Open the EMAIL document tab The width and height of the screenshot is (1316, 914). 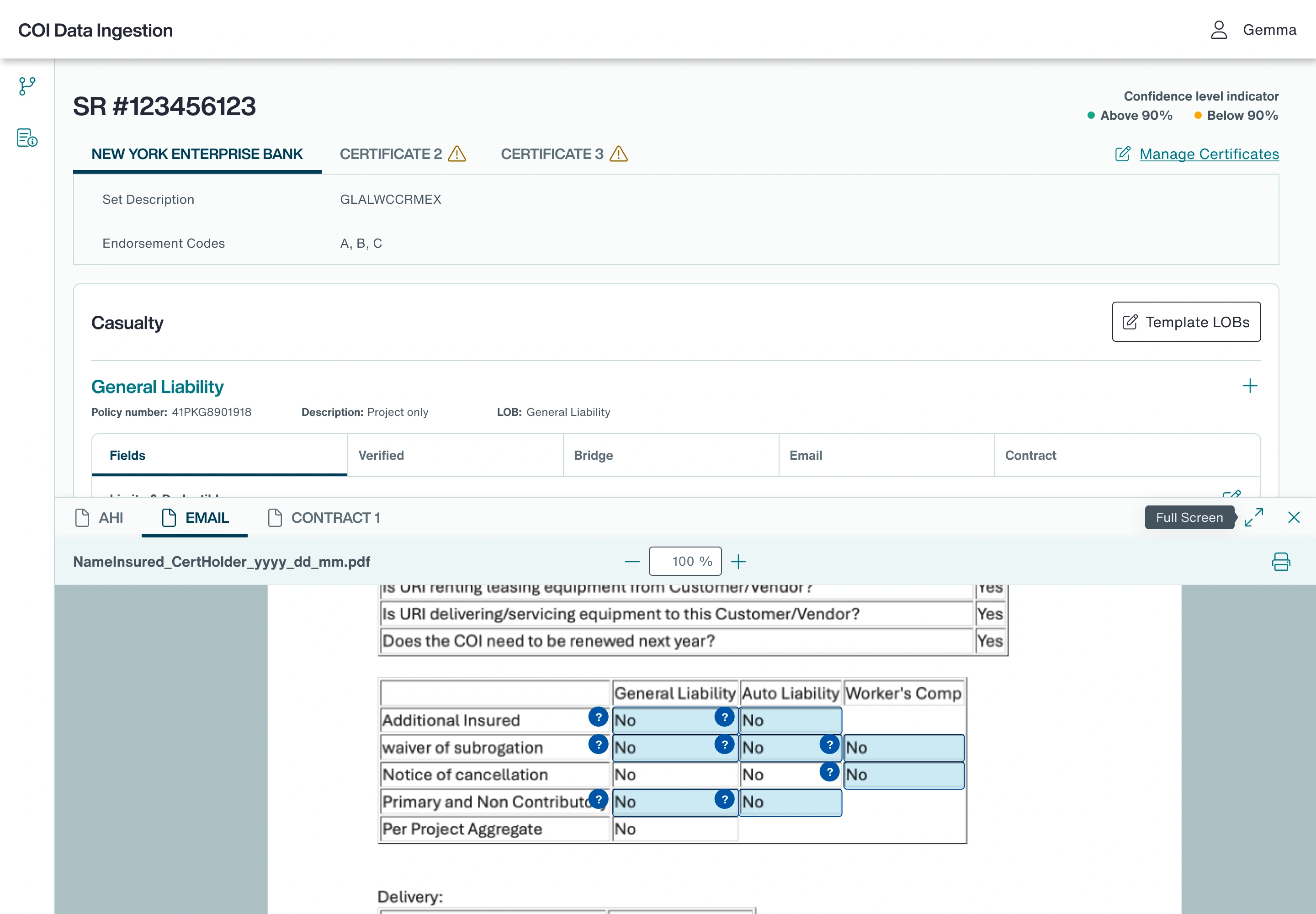coord(195,518)
